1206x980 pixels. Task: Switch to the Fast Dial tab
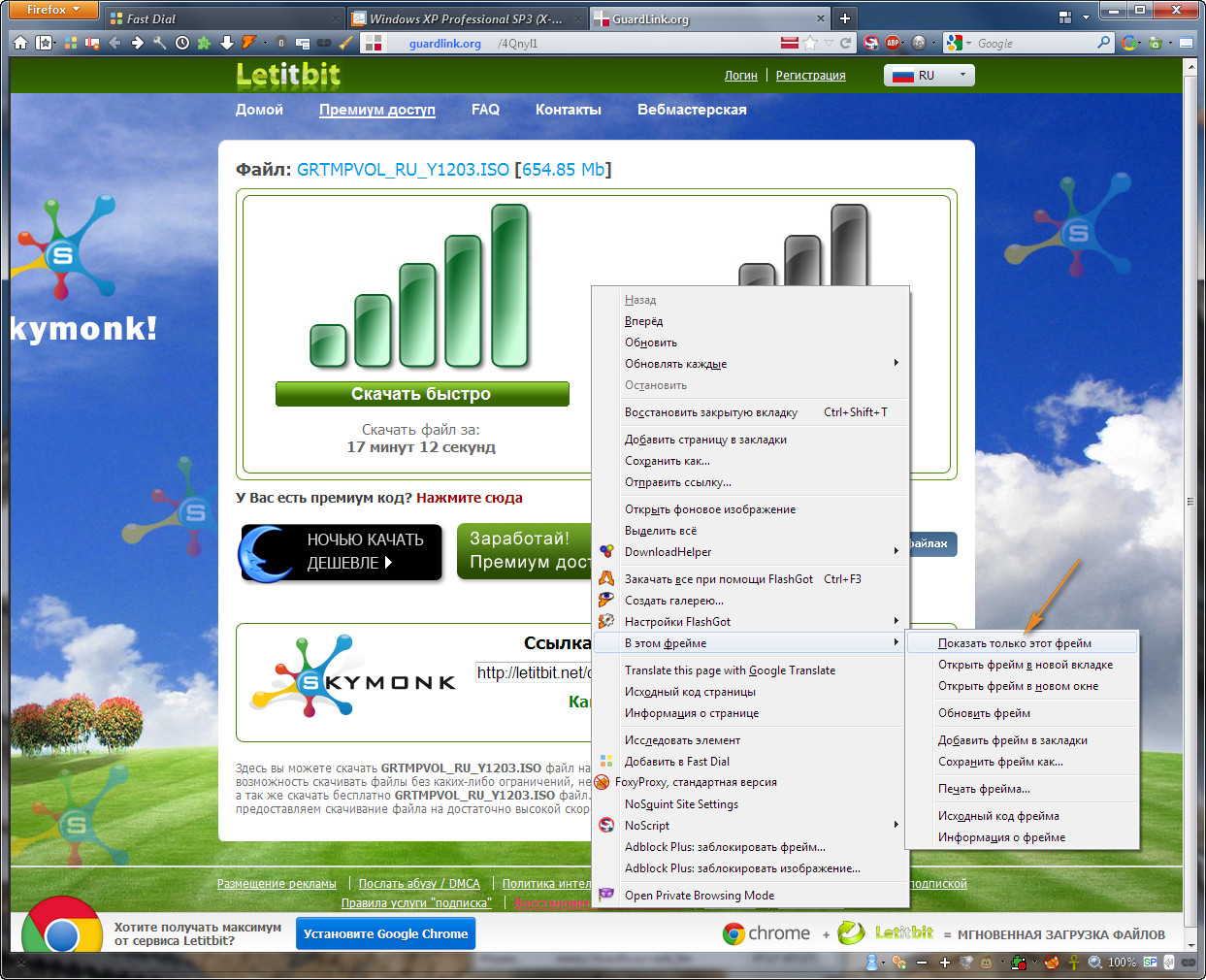click(x=222, y=18)
